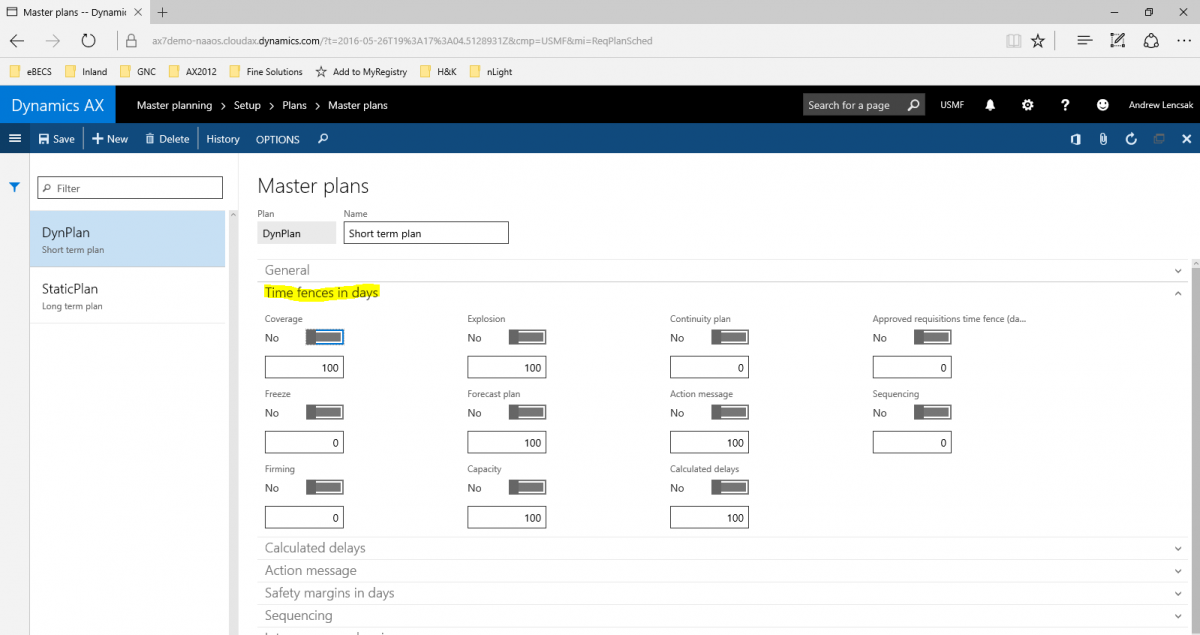Viewport: 1200px width, 635px height.
Task: Reload the page with browser refresh
Action: [x=89, y=41]
